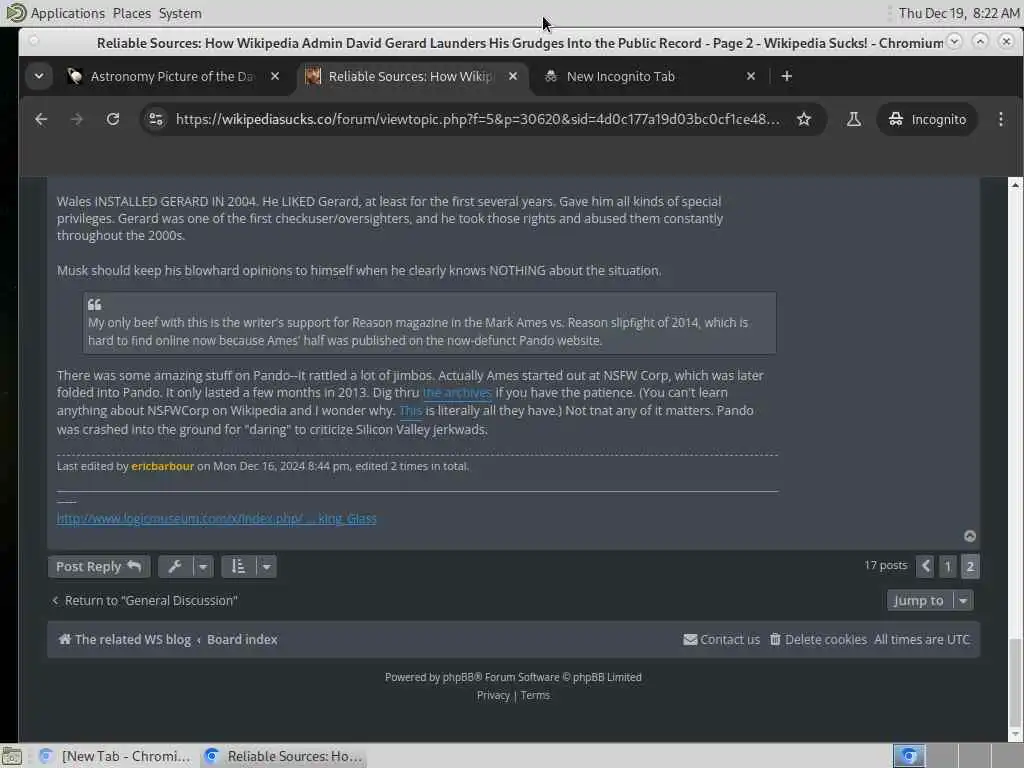Click the clock showing Thu Dec 19
Viewport: 1024px width, 768px height.
point(958,13)
